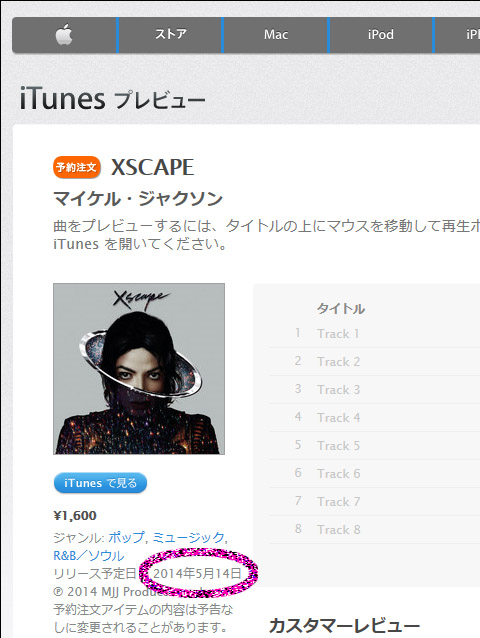Viewport: 480px width, 638px height.
Task: Click the タイトル column header
Action: [x=341, y=309]
